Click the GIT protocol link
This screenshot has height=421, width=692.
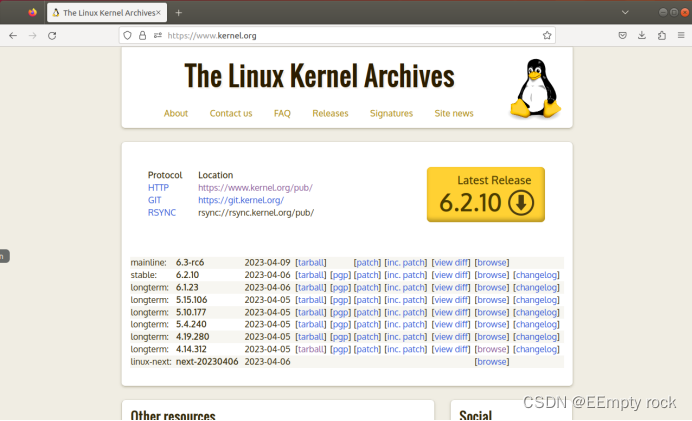click(x=154, y=200)
